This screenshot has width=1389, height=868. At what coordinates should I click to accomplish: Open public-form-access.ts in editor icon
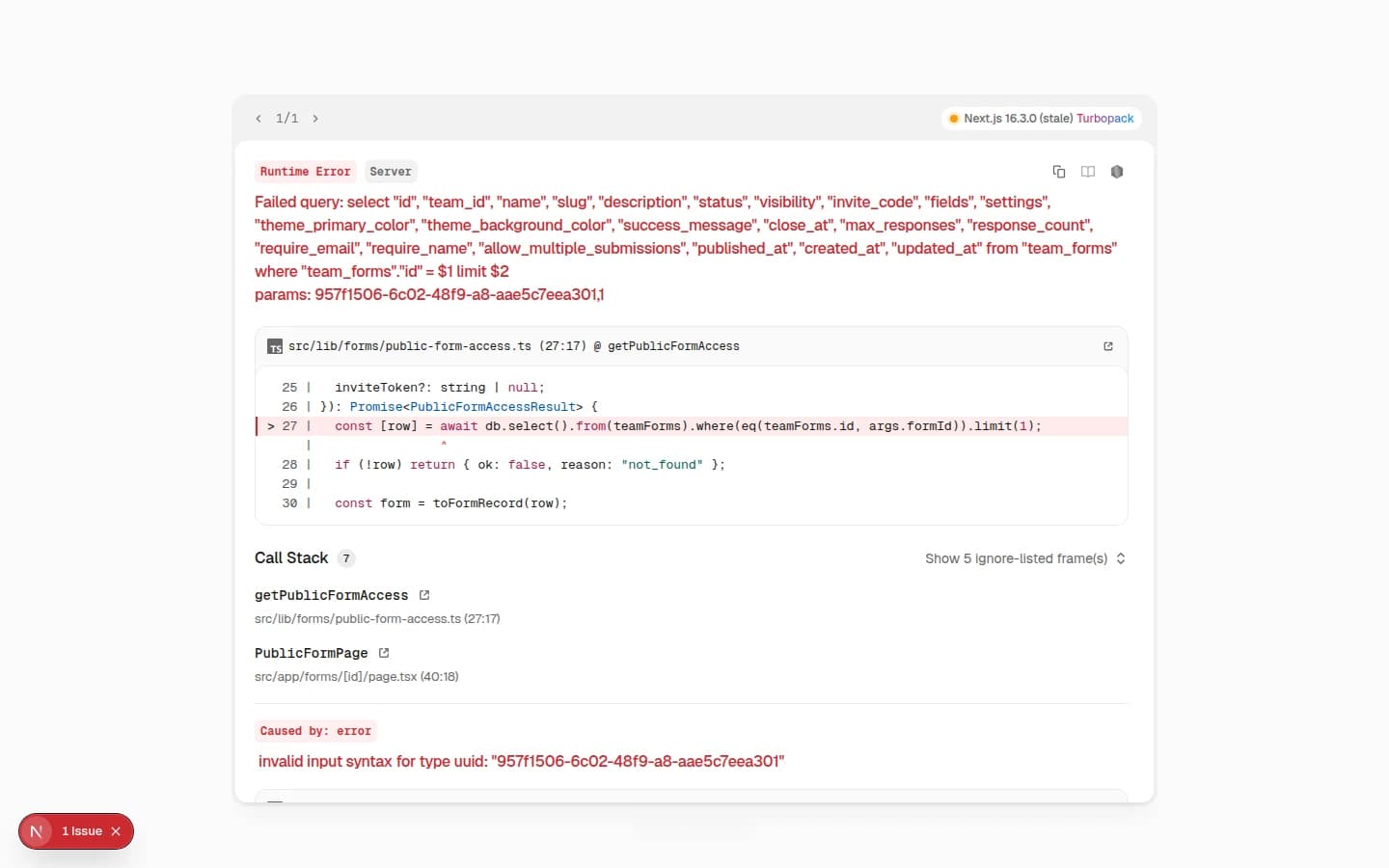[1108, 346]
